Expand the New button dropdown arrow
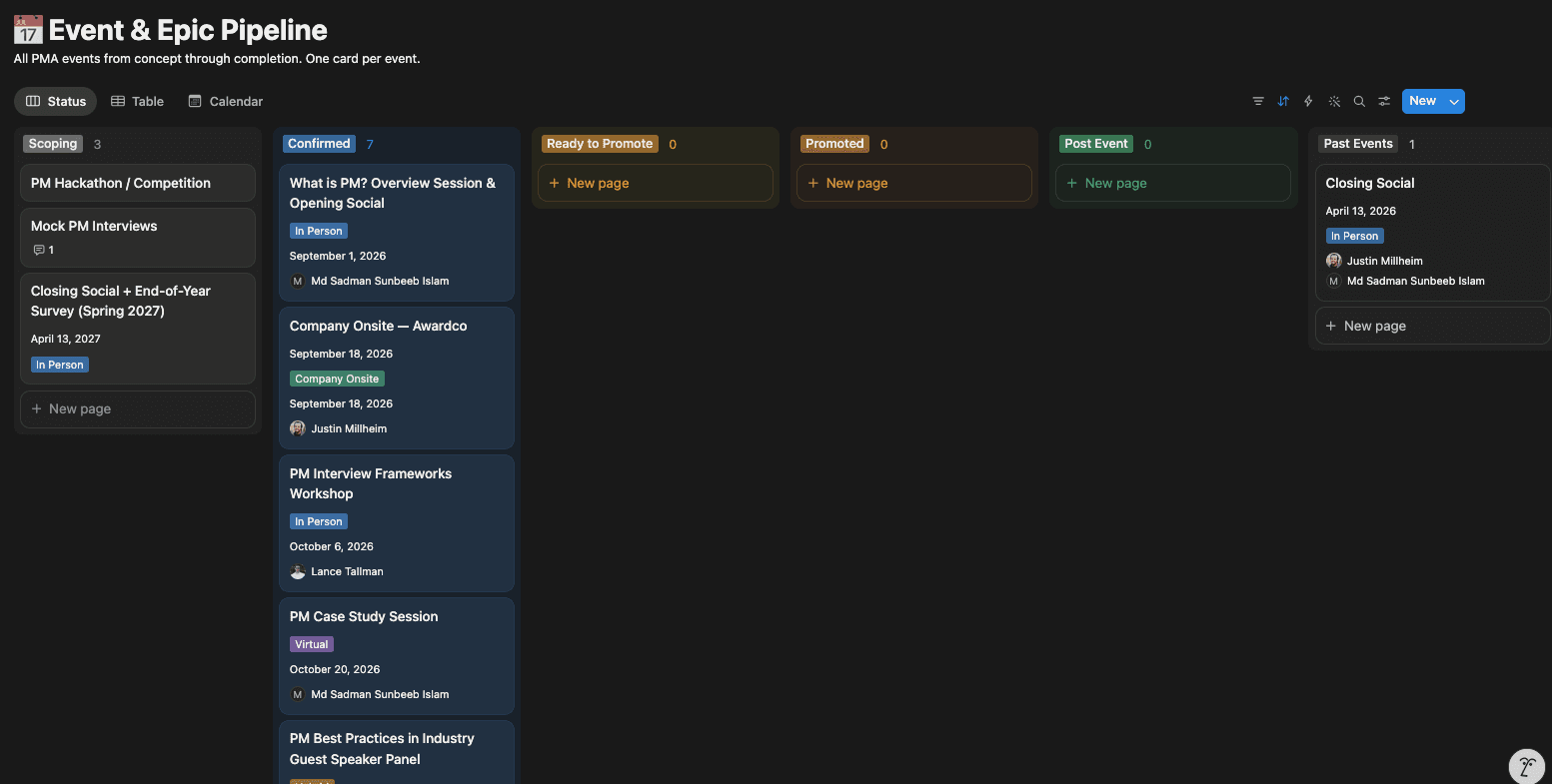The width and height of the screenshot is (1552, 784). tap(1454, 101)
